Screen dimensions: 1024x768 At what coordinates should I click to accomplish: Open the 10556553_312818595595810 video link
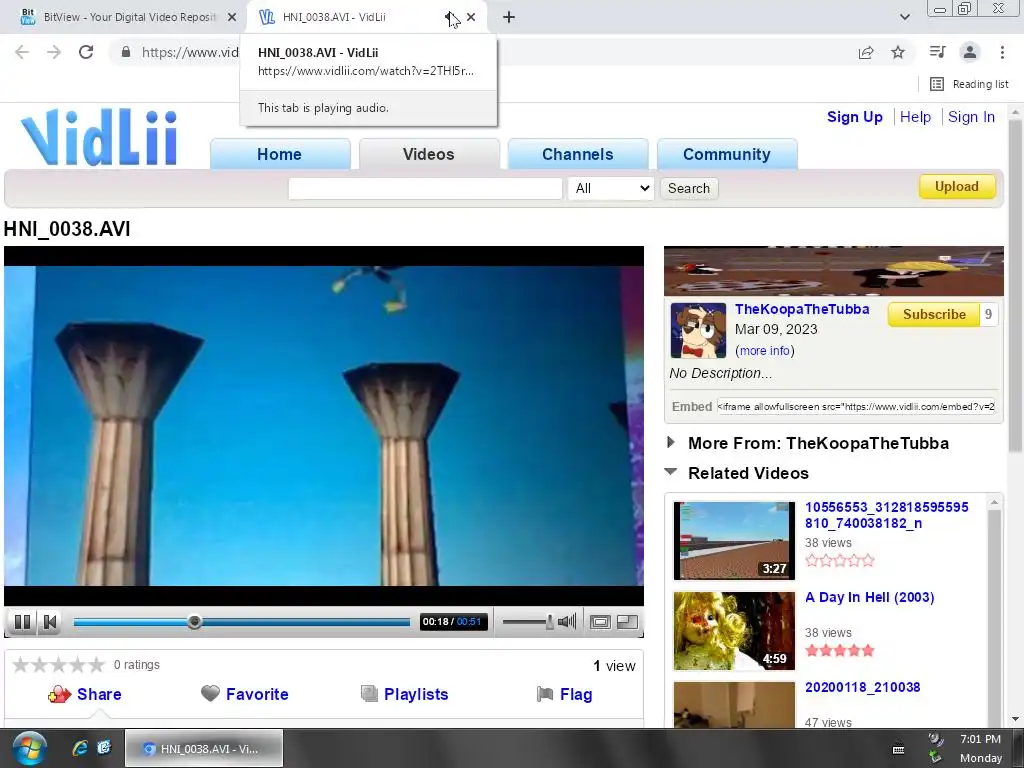(886, 515)
